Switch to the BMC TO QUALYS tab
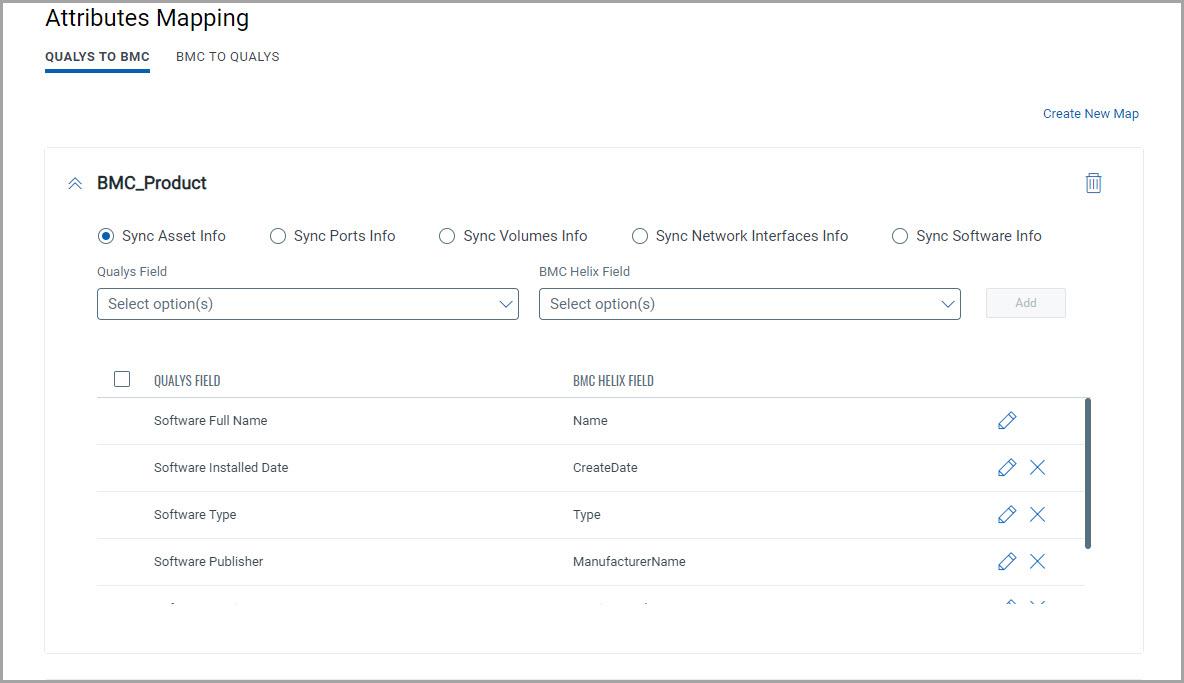The height and width of the screenshot is (683, 1184). [x=227, y=57]
